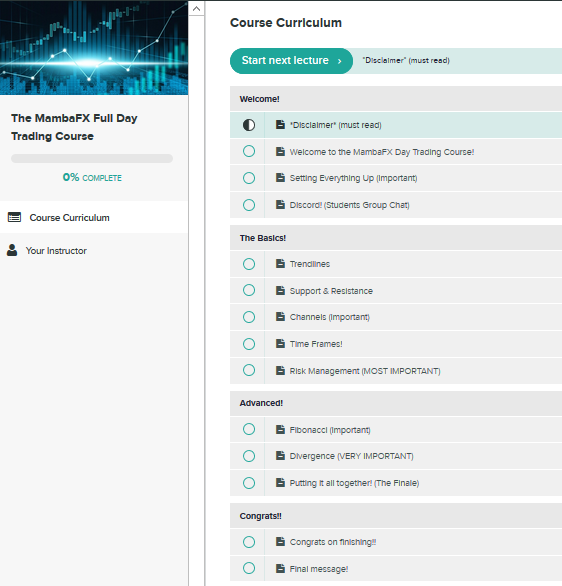Click the Your Instructor person icon
Screen dimensions: 562x586
12,250
